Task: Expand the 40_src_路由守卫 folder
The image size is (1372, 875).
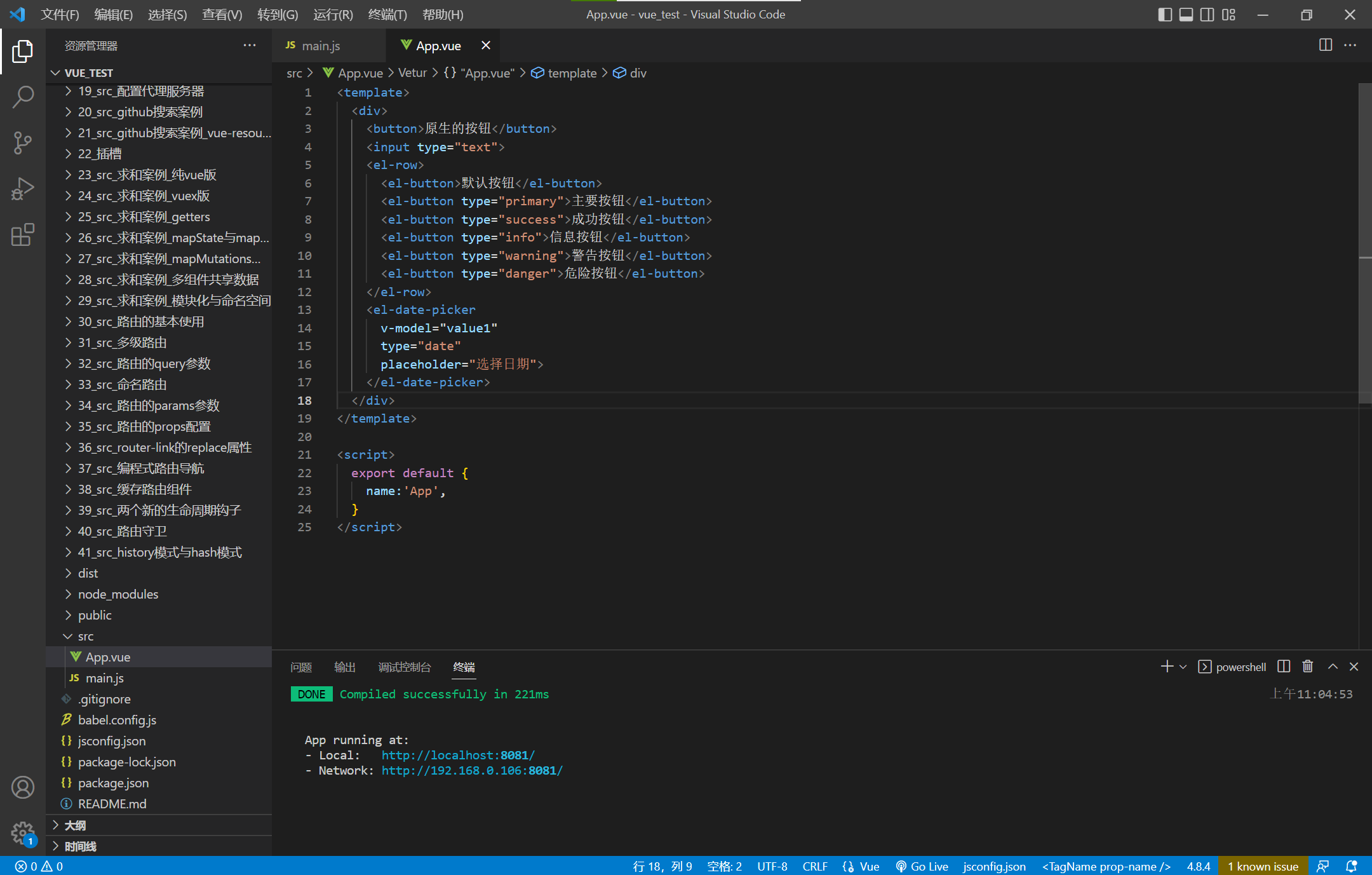Action: click(159, 531)
